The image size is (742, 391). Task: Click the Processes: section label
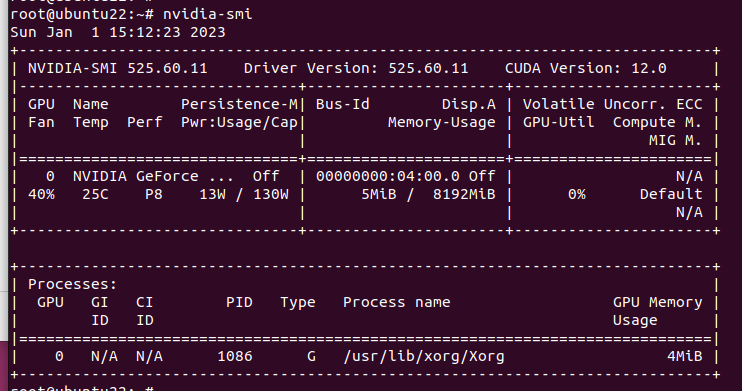coord(72,284)
